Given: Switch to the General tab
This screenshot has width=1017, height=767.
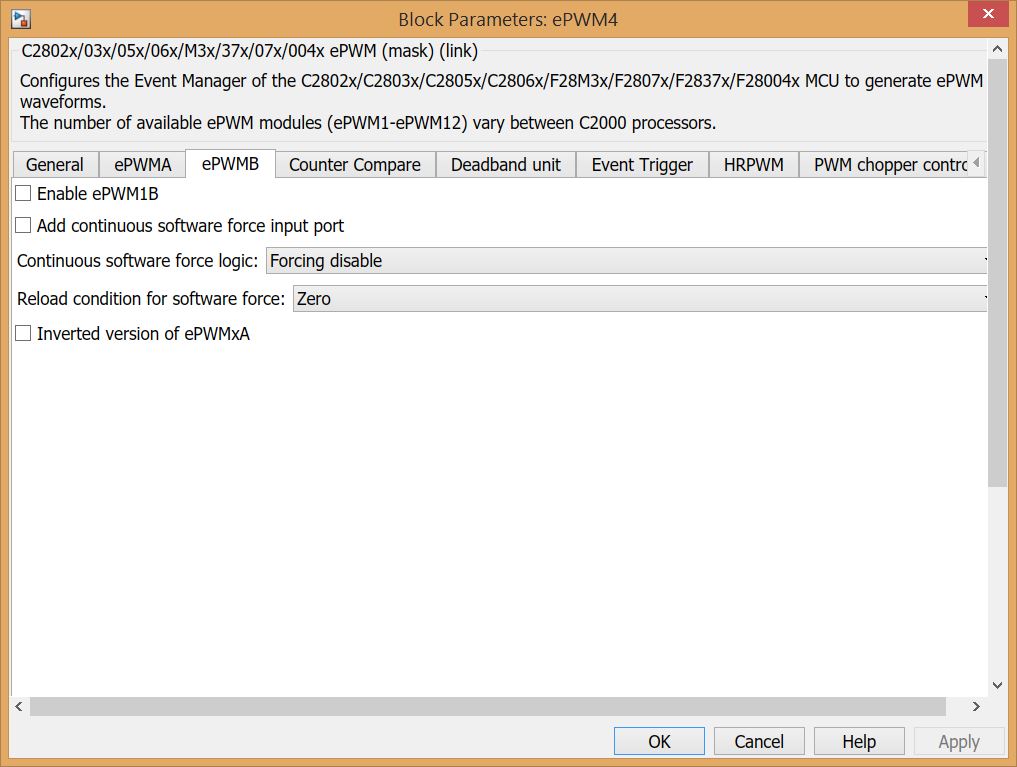Looking at the screenshot, I should 55,165.
